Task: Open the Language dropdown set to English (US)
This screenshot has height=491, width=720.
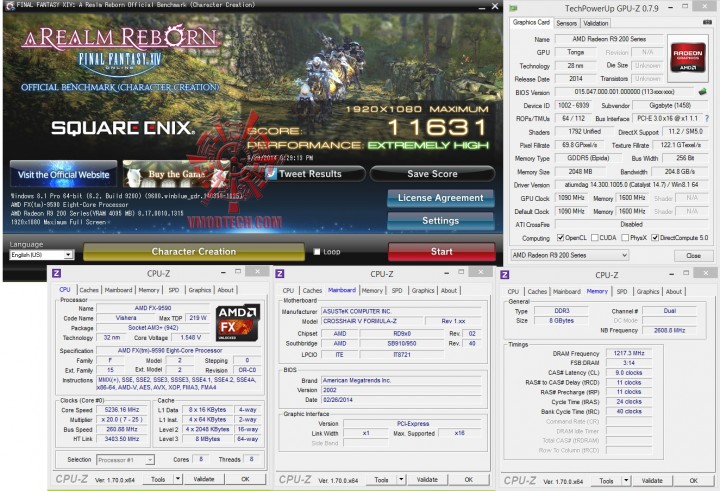Action: [x=41, y=254]
